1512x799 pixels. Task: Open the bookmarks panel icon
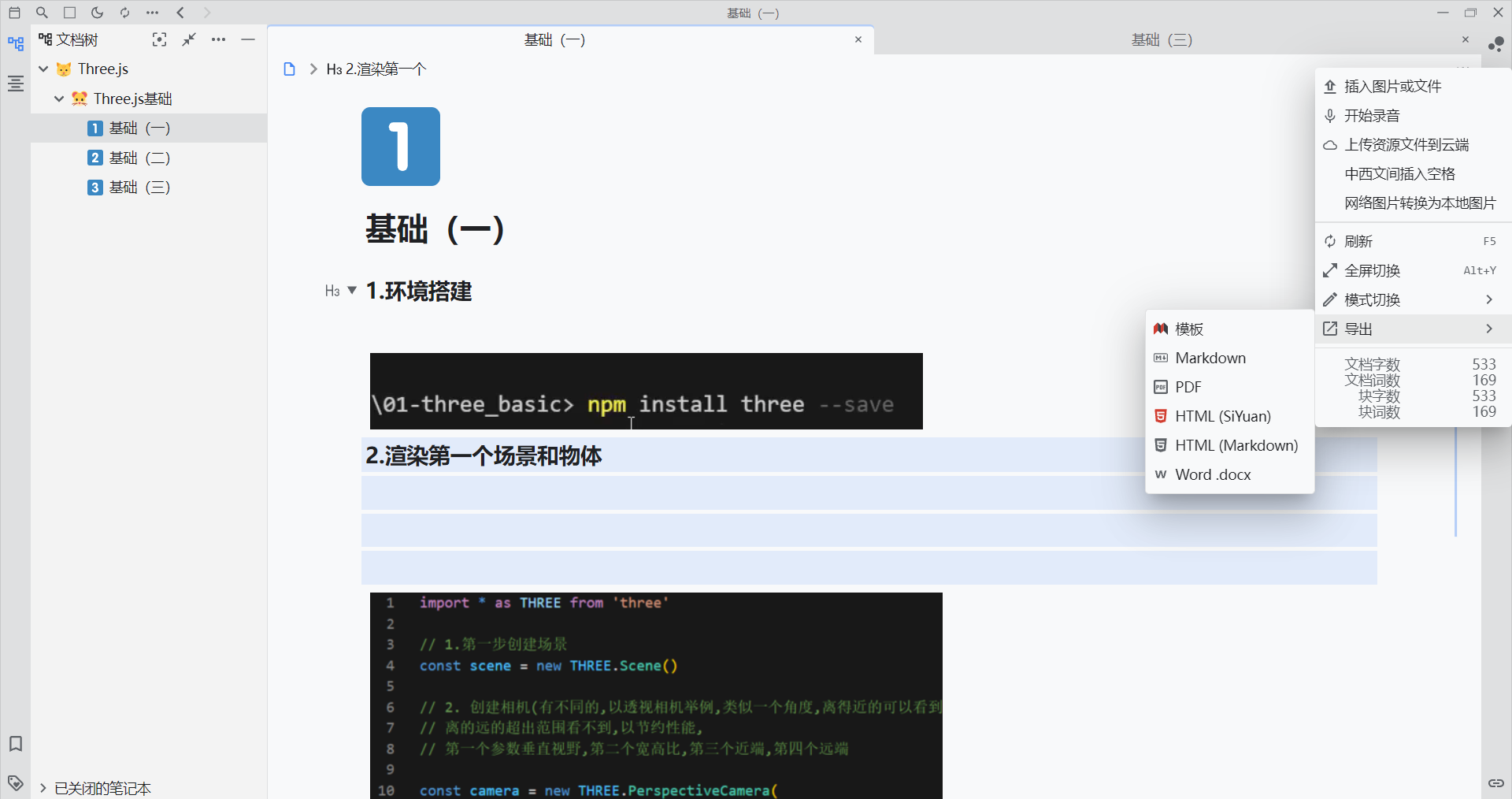15,744
